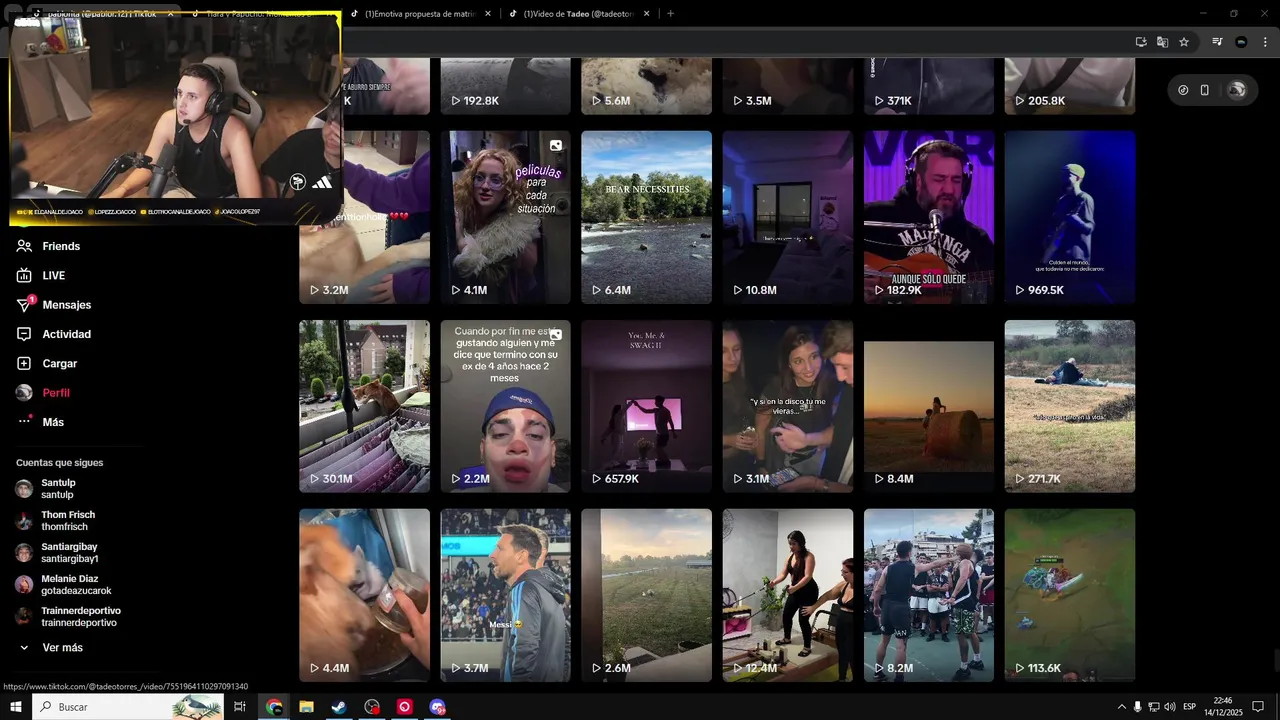Open the profile avatar in top-right pill
The height and width of the screenshot is (720, 1280).
1237,90
